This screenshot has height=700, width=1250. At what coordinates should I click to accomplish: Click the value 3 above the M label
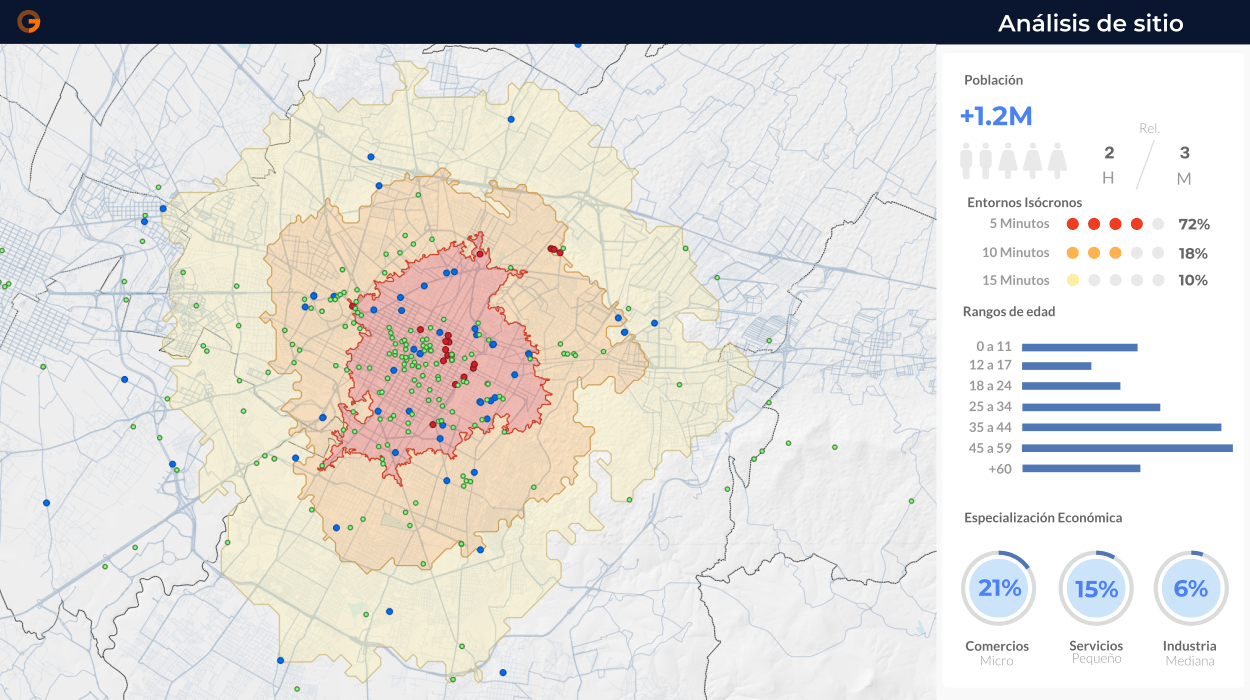[x=1185, y=153]
